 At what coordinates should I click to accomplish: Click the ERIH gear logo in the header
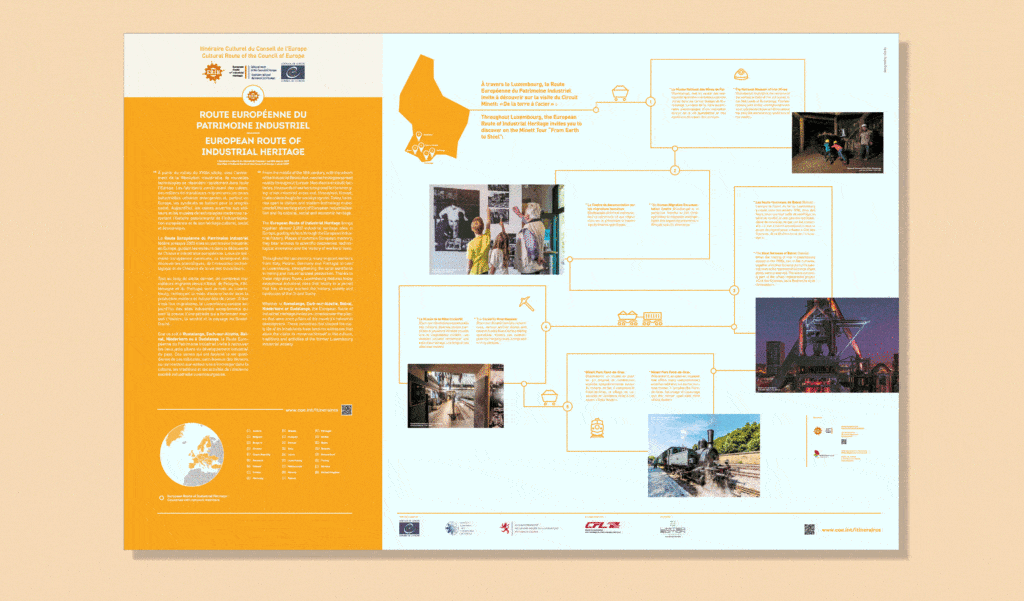point(213,72)
